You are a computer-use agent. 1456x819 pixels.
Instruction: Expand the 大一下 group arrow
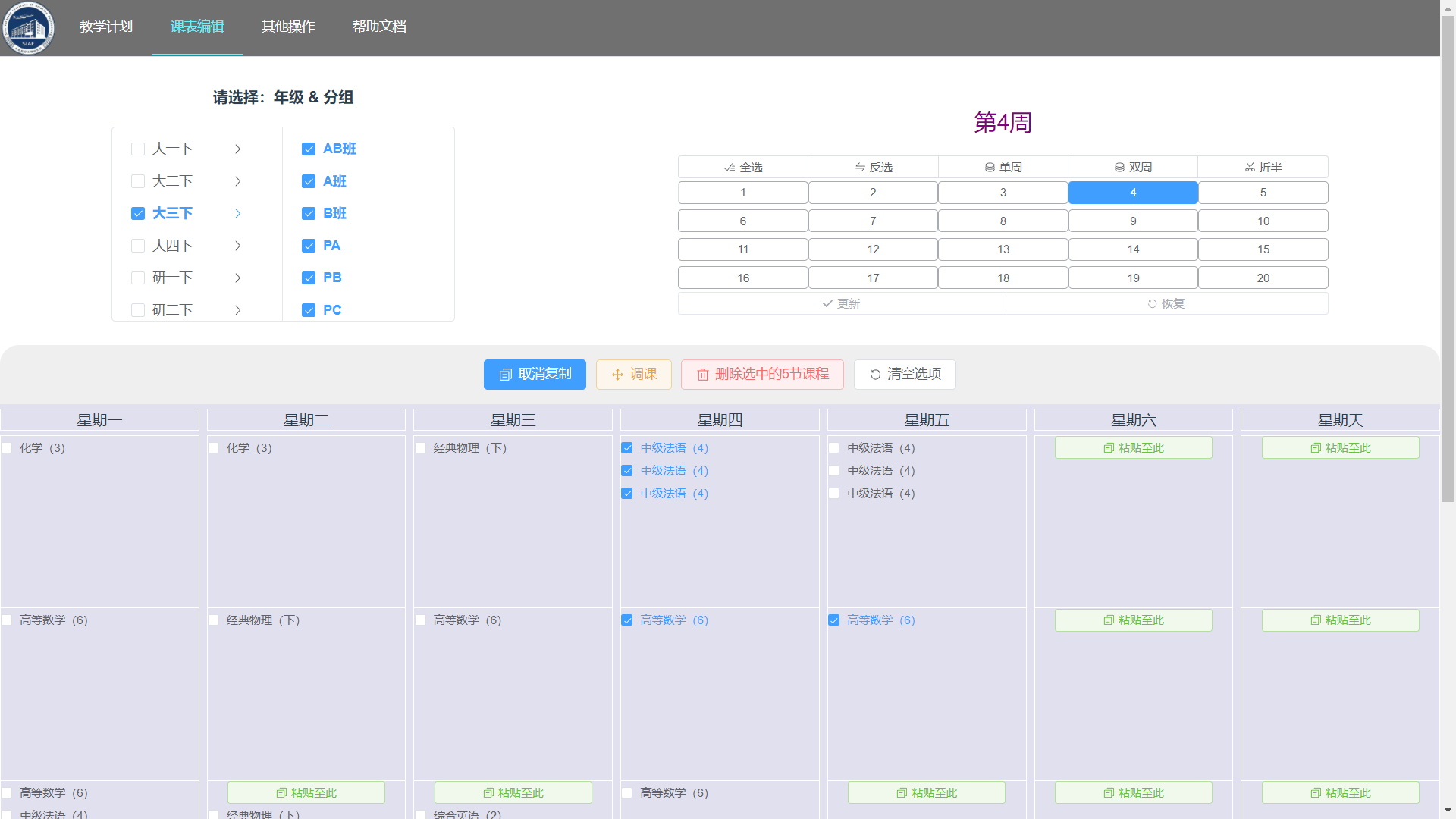[x=237, y=149]
